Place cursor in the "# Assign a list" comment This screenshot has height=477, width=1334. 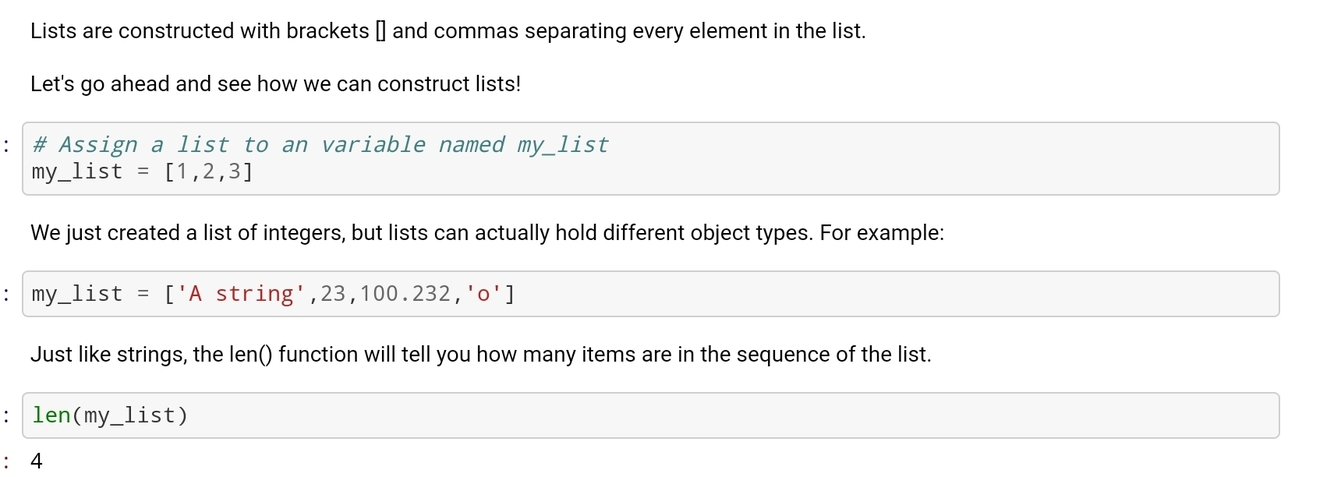point(320,145)
